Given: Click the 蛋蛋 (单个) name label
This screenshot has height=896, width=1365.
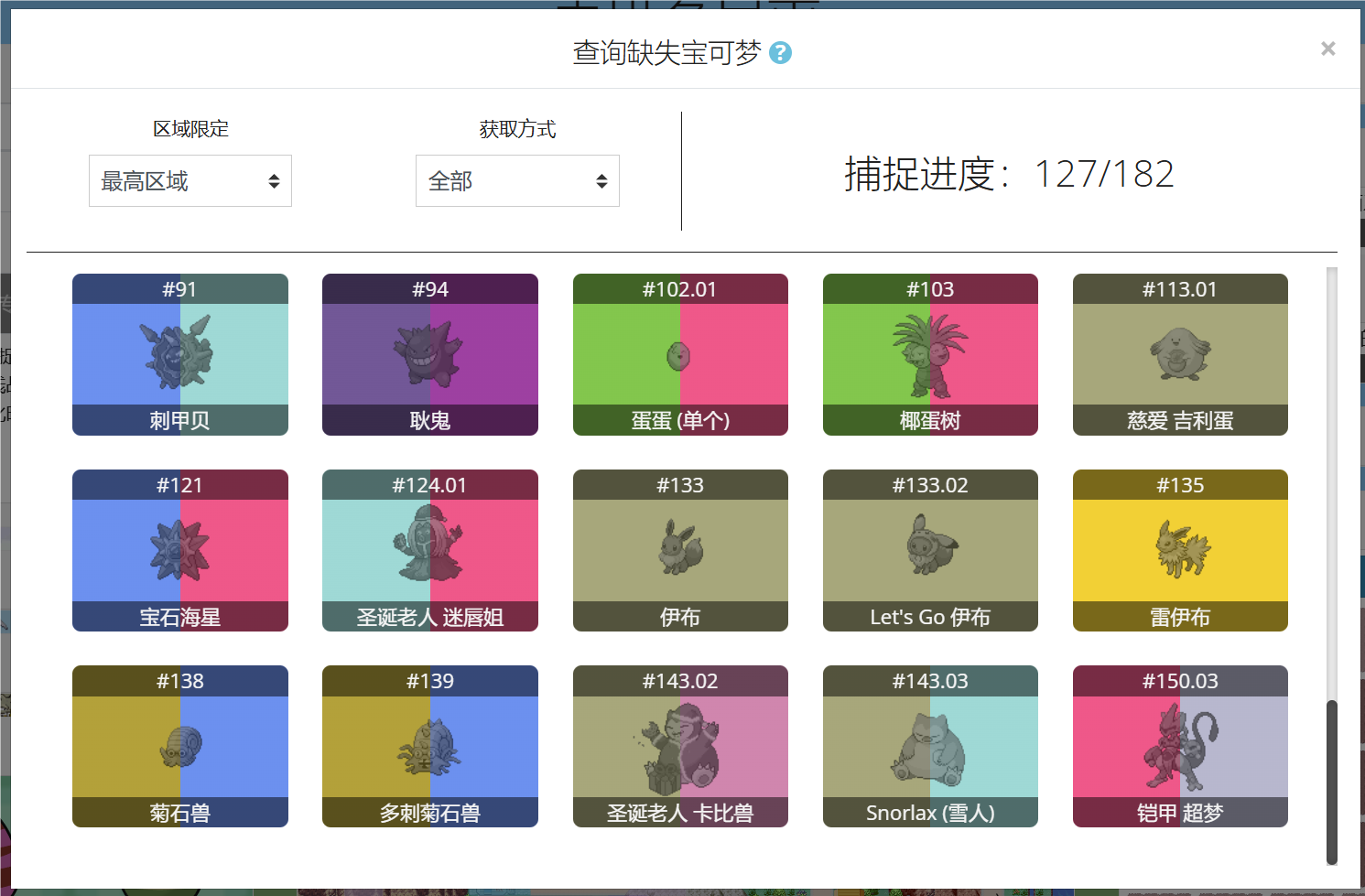Looking at the screenshot, I should point(680,421).
